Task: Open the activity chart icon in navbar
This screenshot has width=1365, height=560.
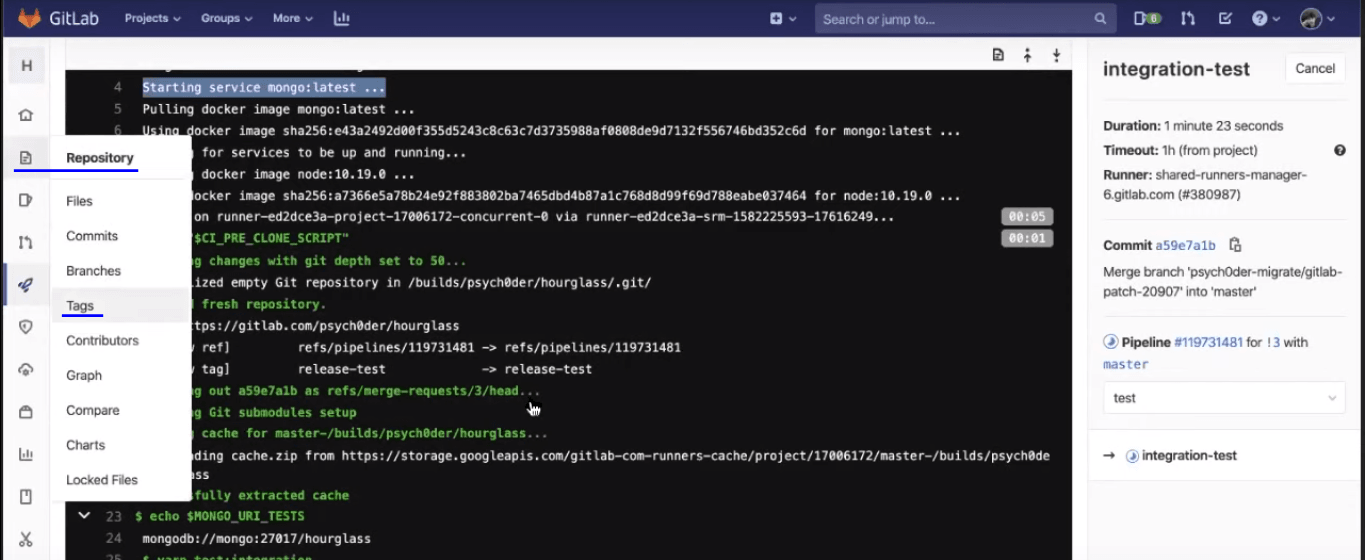Action: pyautogui.click(x=341, y=18)
